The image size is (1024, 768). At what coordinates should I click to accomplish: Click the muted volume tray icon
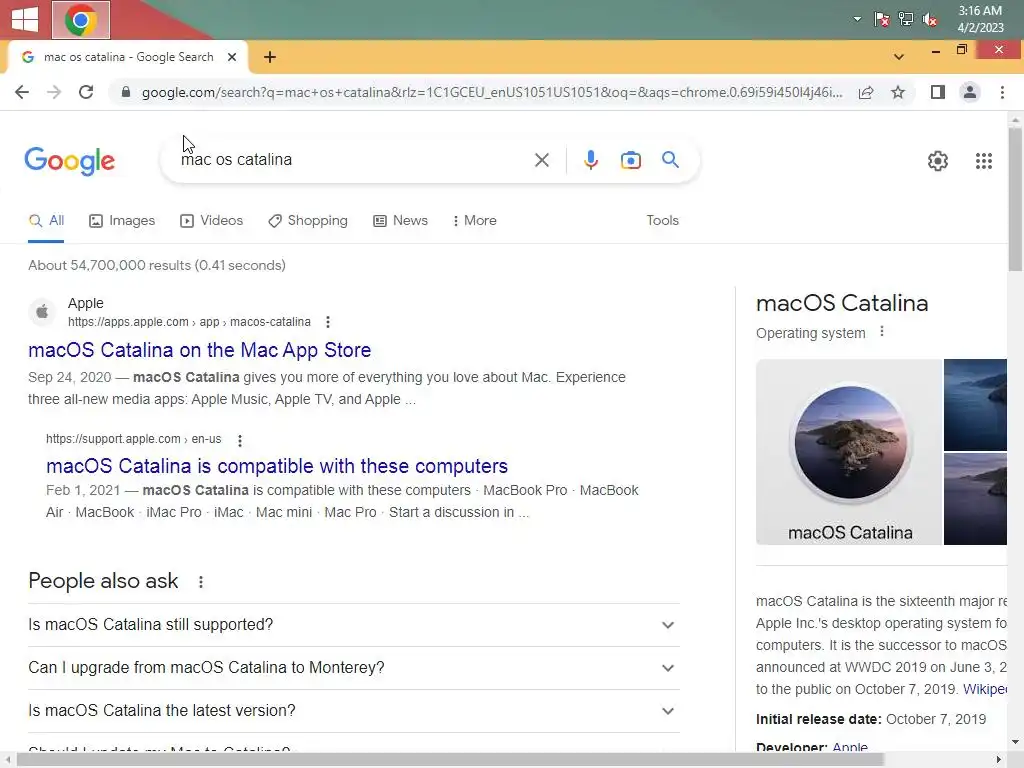pyautogui.click(x=930, y=20)
